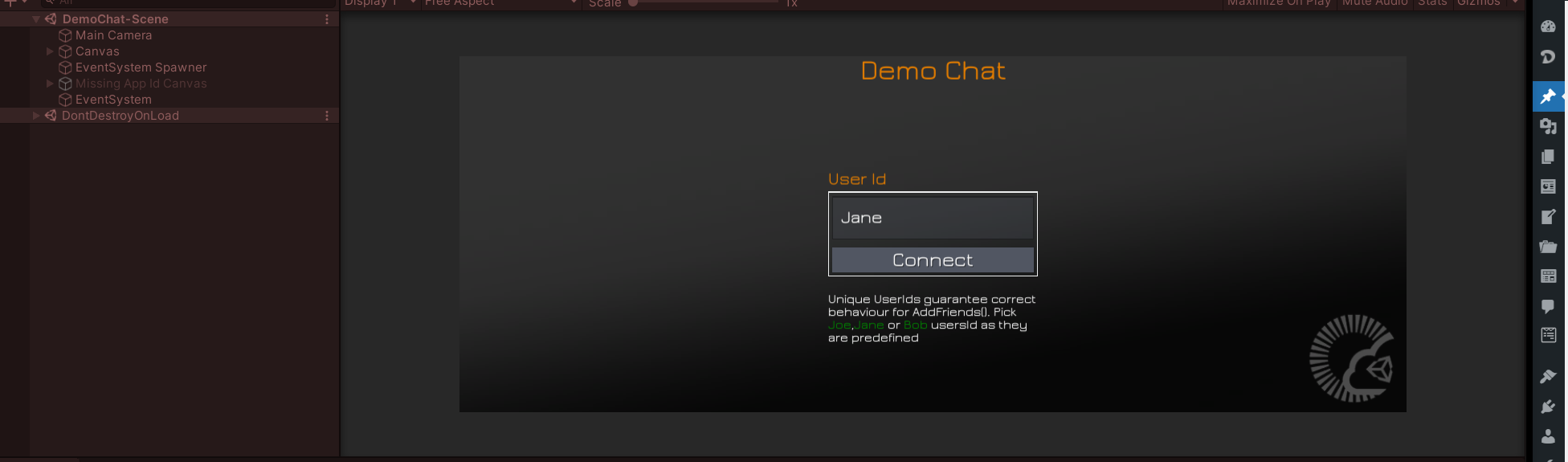The image size is (1568, 462).
Task: Click the User Id input field
Action: (x=932, y=218)
